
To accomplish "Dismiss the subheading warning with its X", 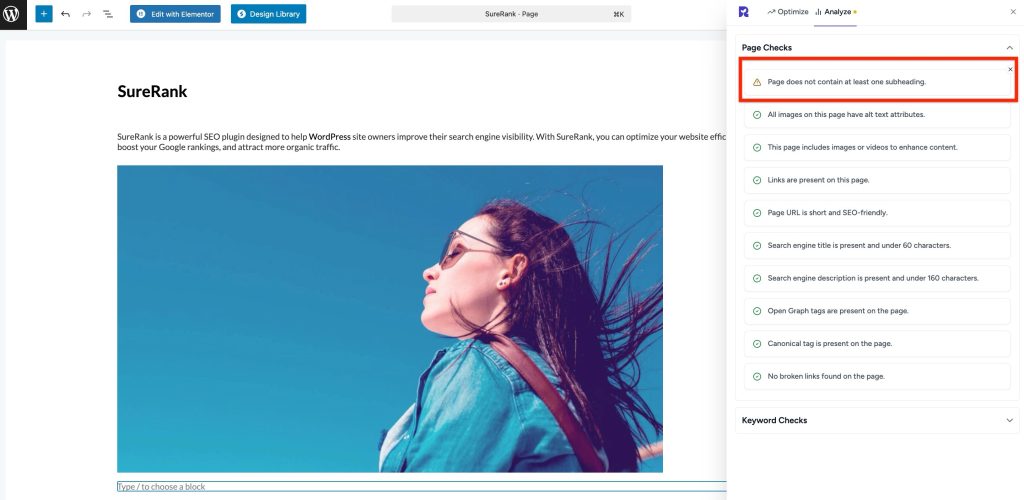I will 1010,69.
